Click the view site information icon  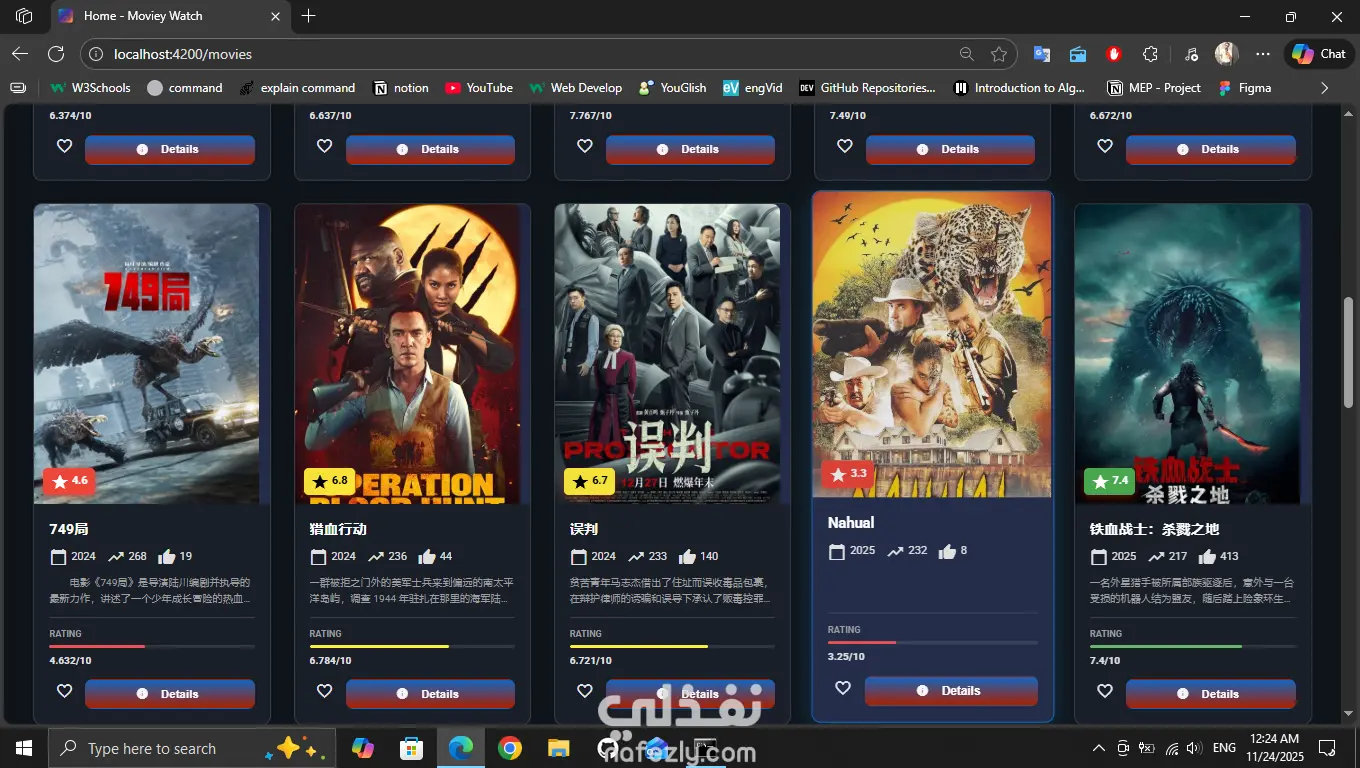(96, 54)
